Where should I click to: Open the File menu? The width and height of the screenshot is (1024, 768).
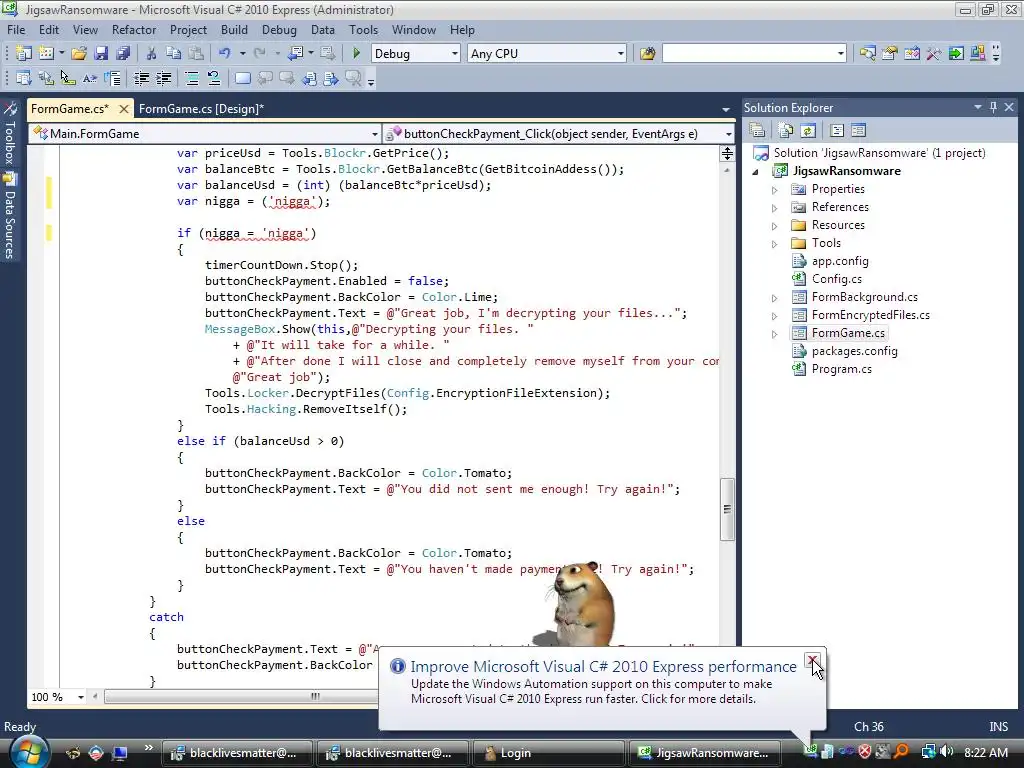coord(16,30)
